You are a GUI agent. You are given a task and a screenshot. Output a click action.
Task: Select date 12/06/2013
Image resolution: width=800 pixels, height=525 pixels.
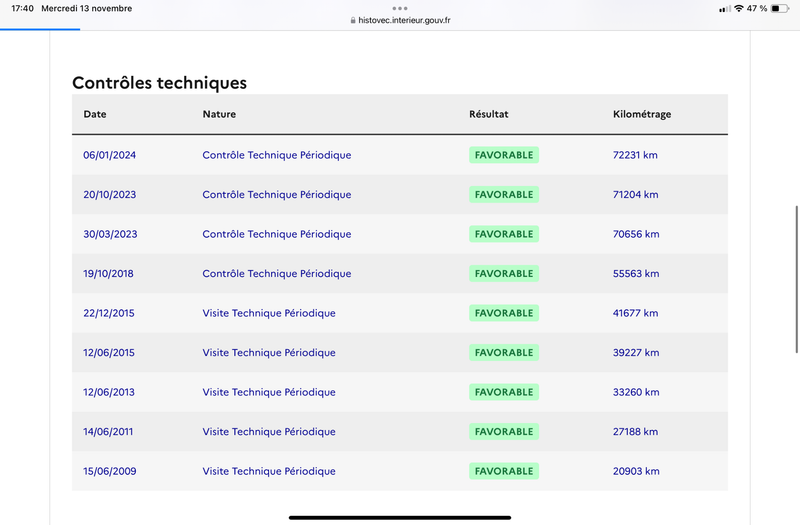(x=109, y=392)
